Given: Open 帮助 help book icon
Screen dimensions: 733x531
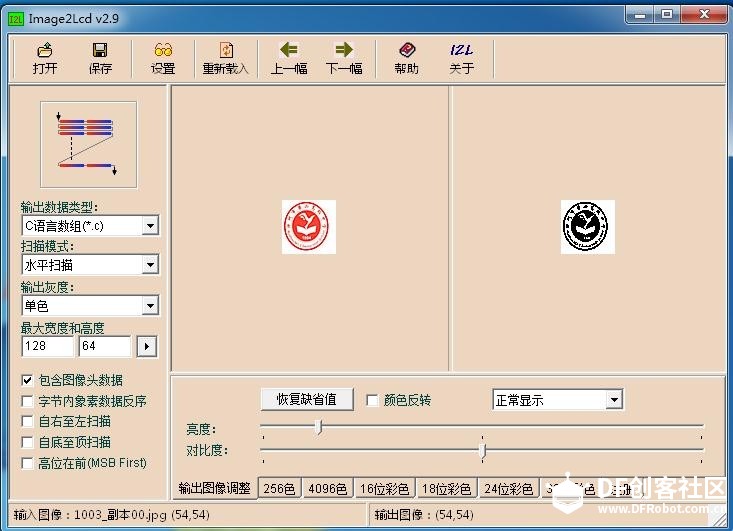Looking at the screenshot, I should (x=406, y=58).
